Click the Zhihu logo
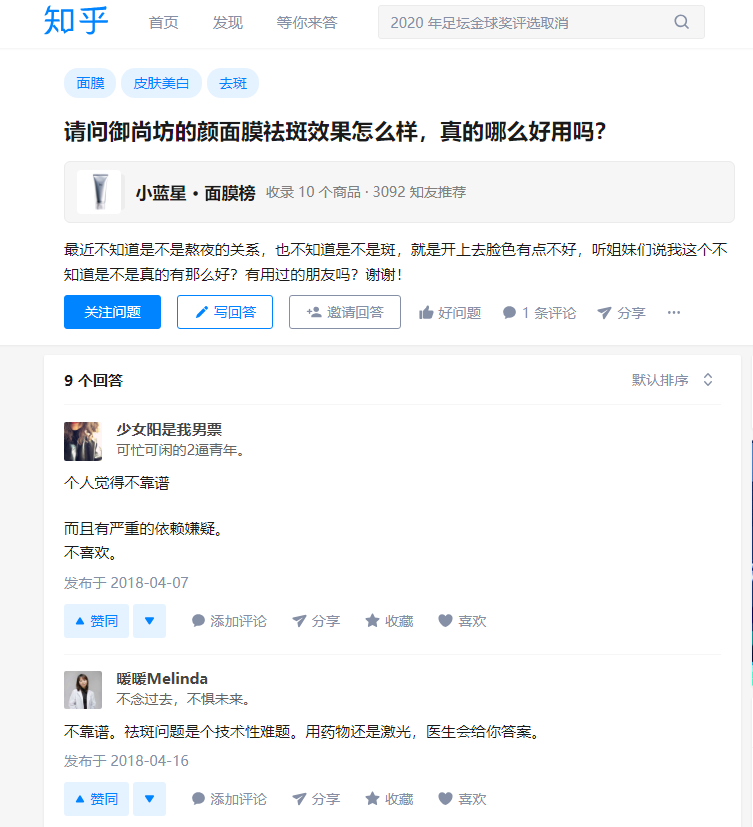This screenshot has height=827, width=753. [76, 21]
